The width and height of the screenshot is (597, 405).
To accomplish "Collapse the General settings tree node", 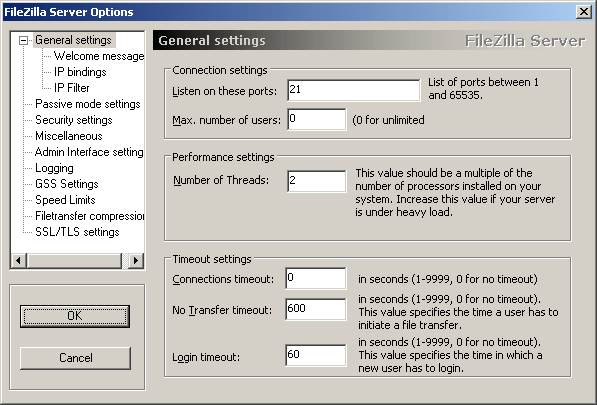I will point(24,40).
